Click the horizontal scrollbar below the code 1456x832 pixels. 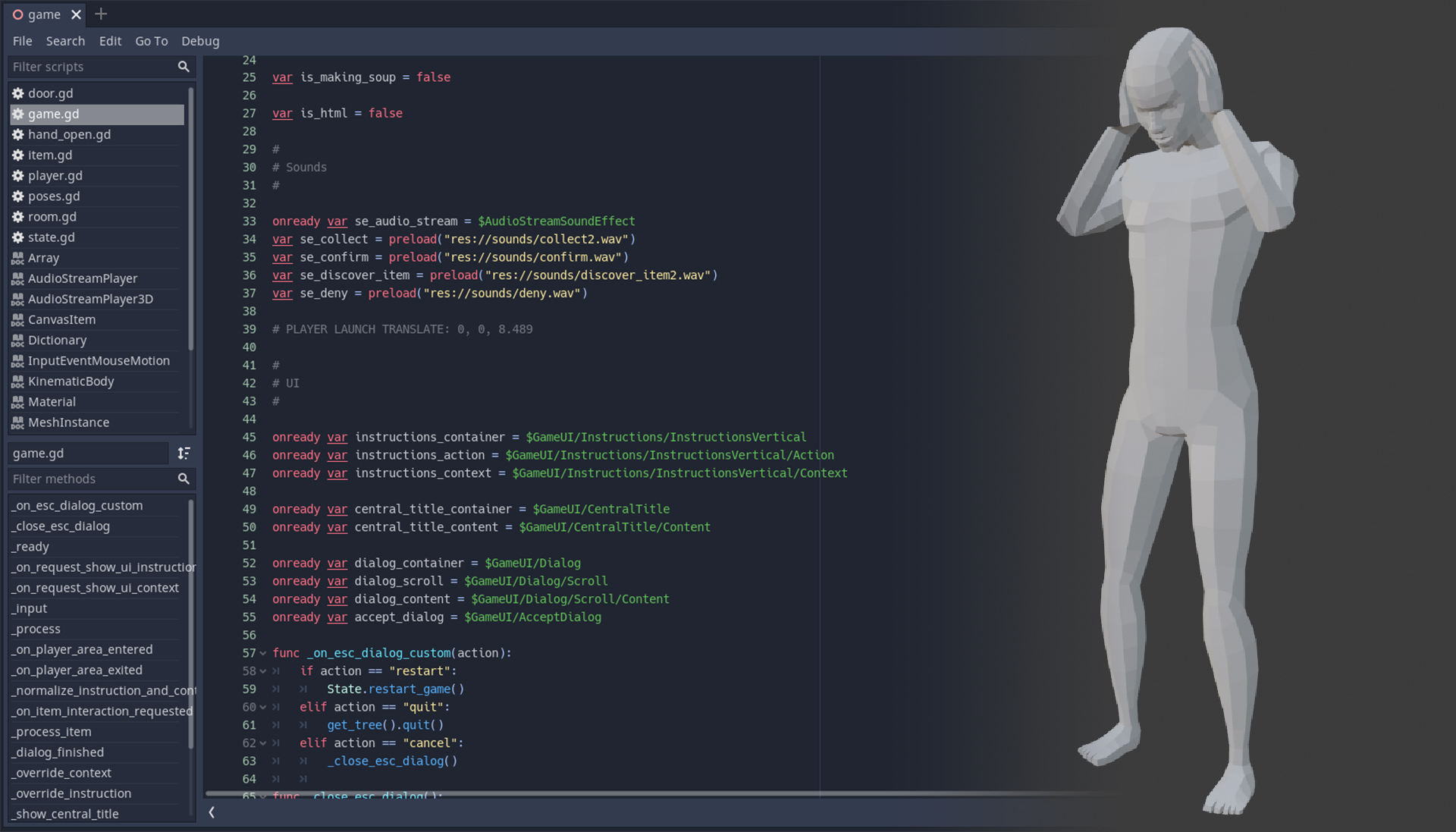531,793
